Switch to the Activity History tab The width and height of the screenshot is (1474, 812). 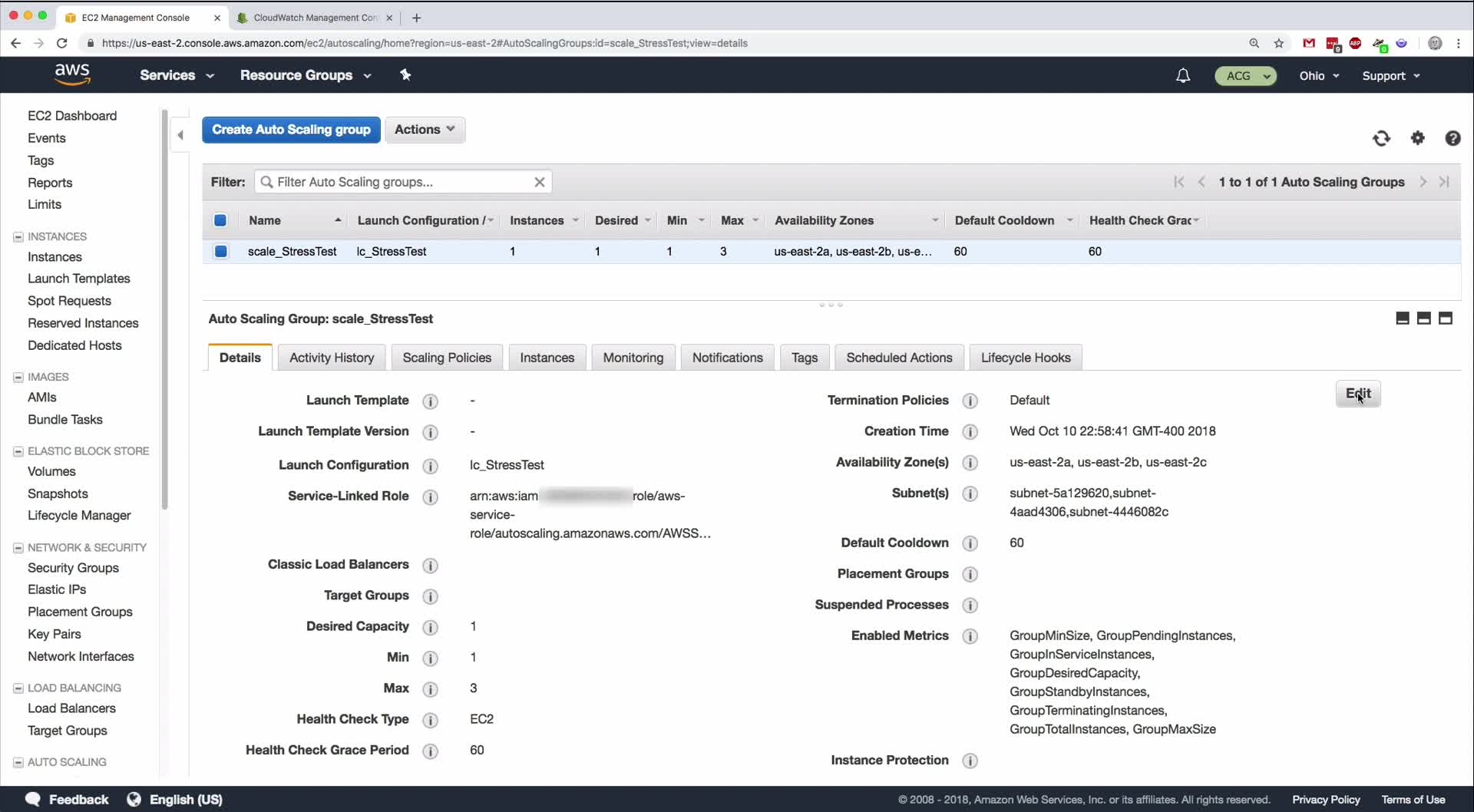(x=332, y=358)
